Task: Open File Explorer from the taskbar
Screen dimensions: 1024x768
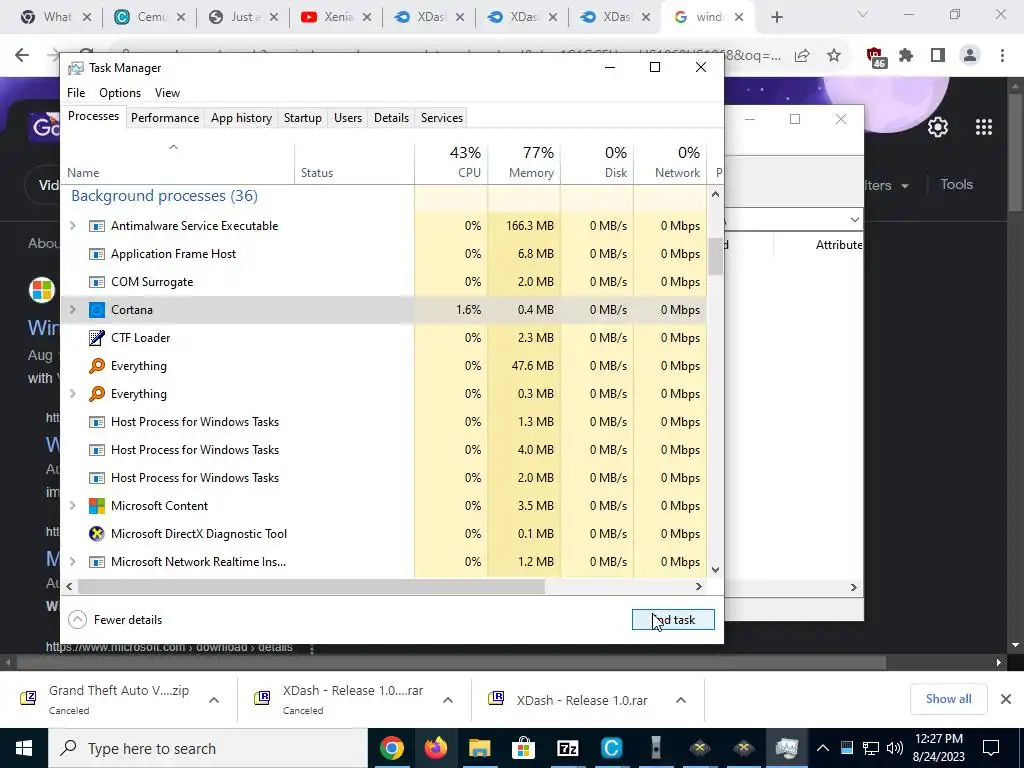Action: click(x=479, y=748)
